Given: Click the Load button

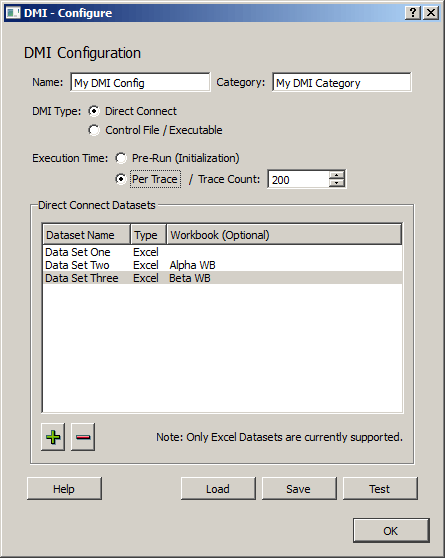Looking at the screenshot, I should coord(218,489).
